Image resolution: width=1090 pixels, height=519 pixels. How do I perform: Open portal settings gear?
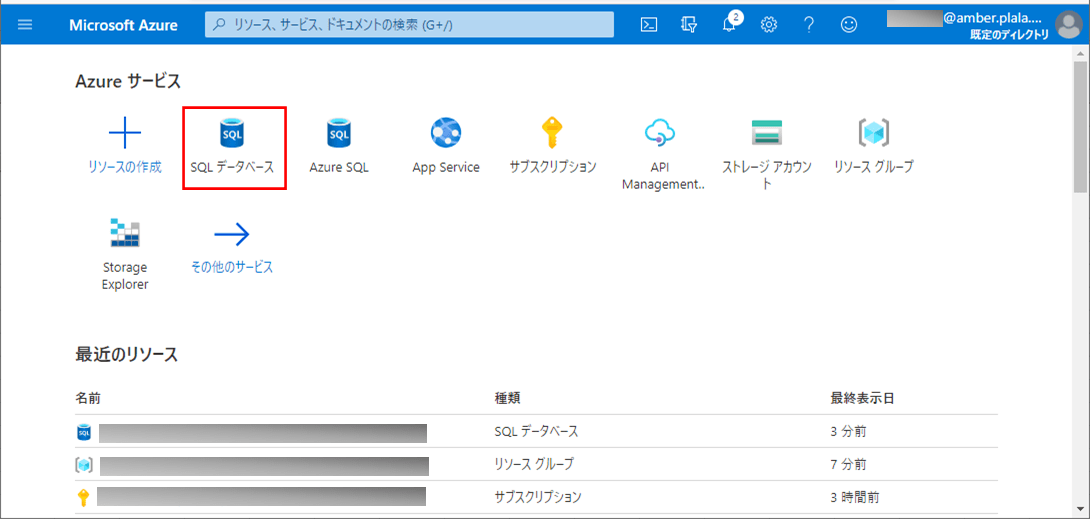pyautogui.click(x=768, y=25)
